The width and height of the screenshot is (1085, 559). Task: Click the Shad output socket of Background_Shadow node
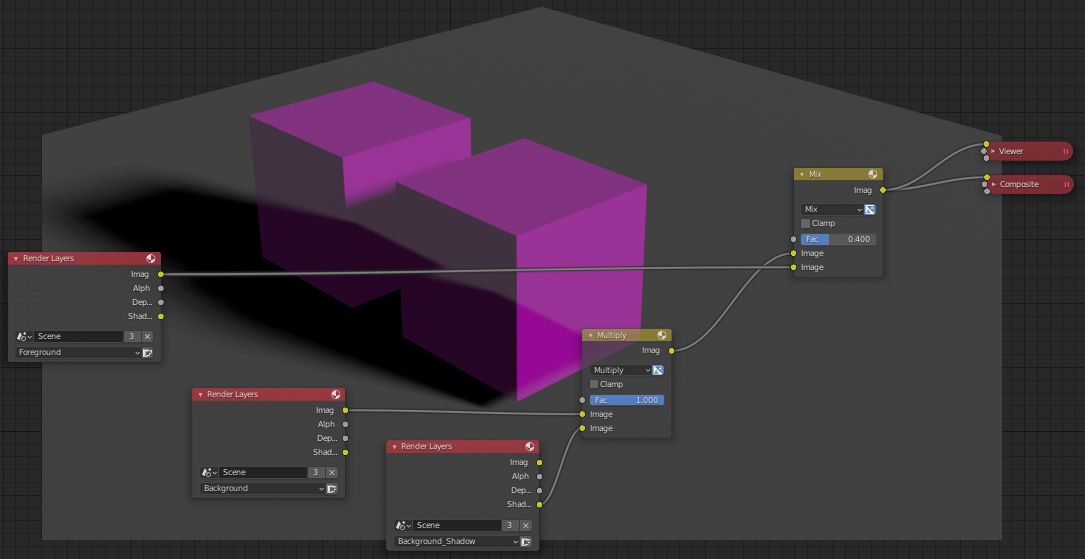(539, 504)
